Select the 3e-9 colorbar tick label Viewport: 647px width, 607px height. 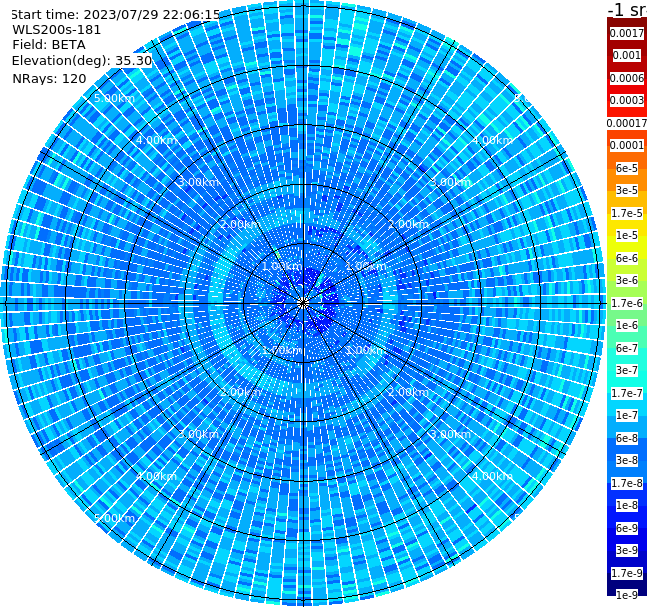pyautogui.click(x=627, y=550)
